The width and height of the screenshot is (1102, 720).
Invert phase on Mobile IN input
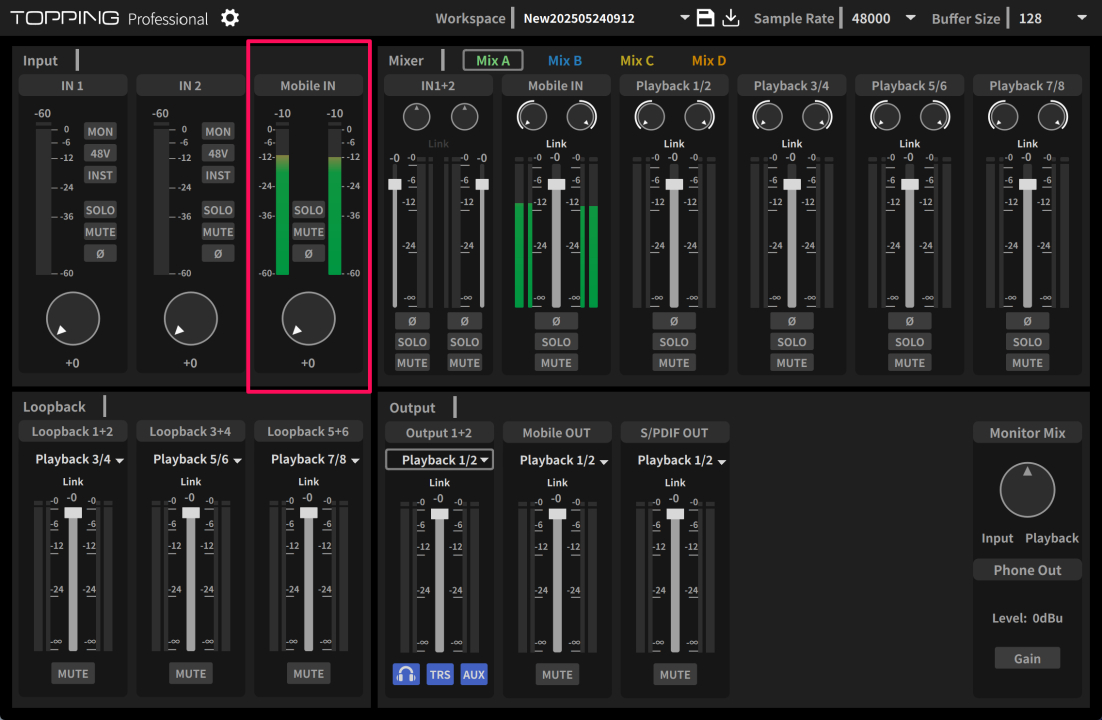point(309,253)
